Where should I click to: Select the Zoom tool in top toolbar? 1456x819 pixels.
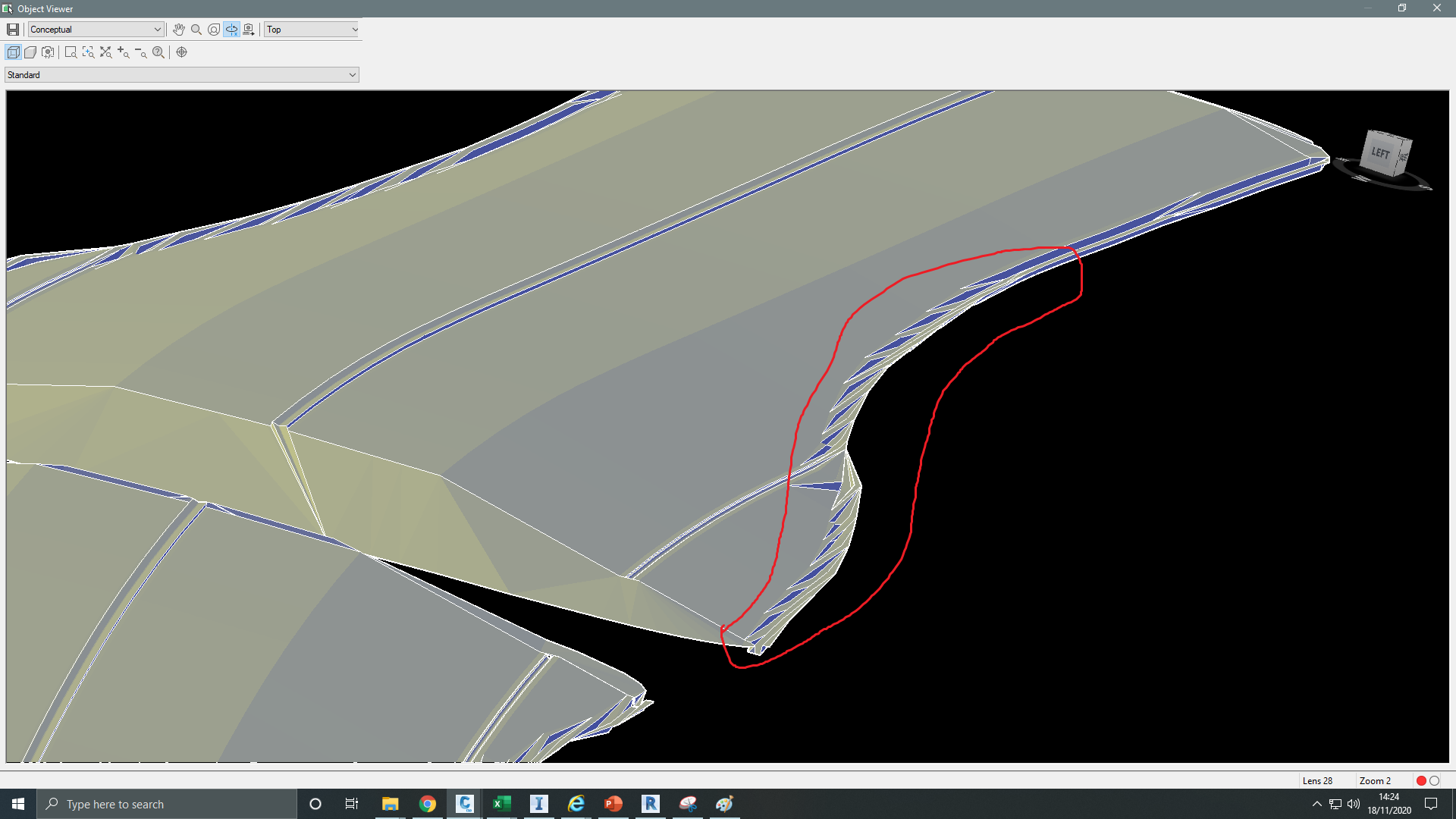click(196, 29)
